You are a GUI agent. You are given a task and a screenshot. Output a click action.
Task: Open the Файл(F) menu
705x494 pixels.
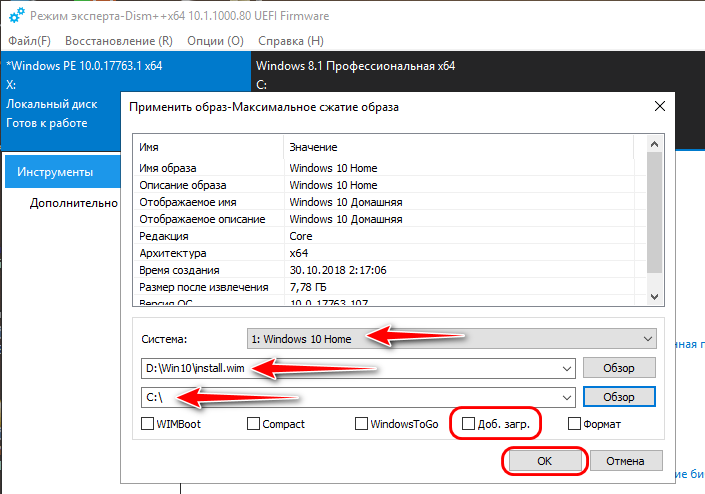(29, 41)
